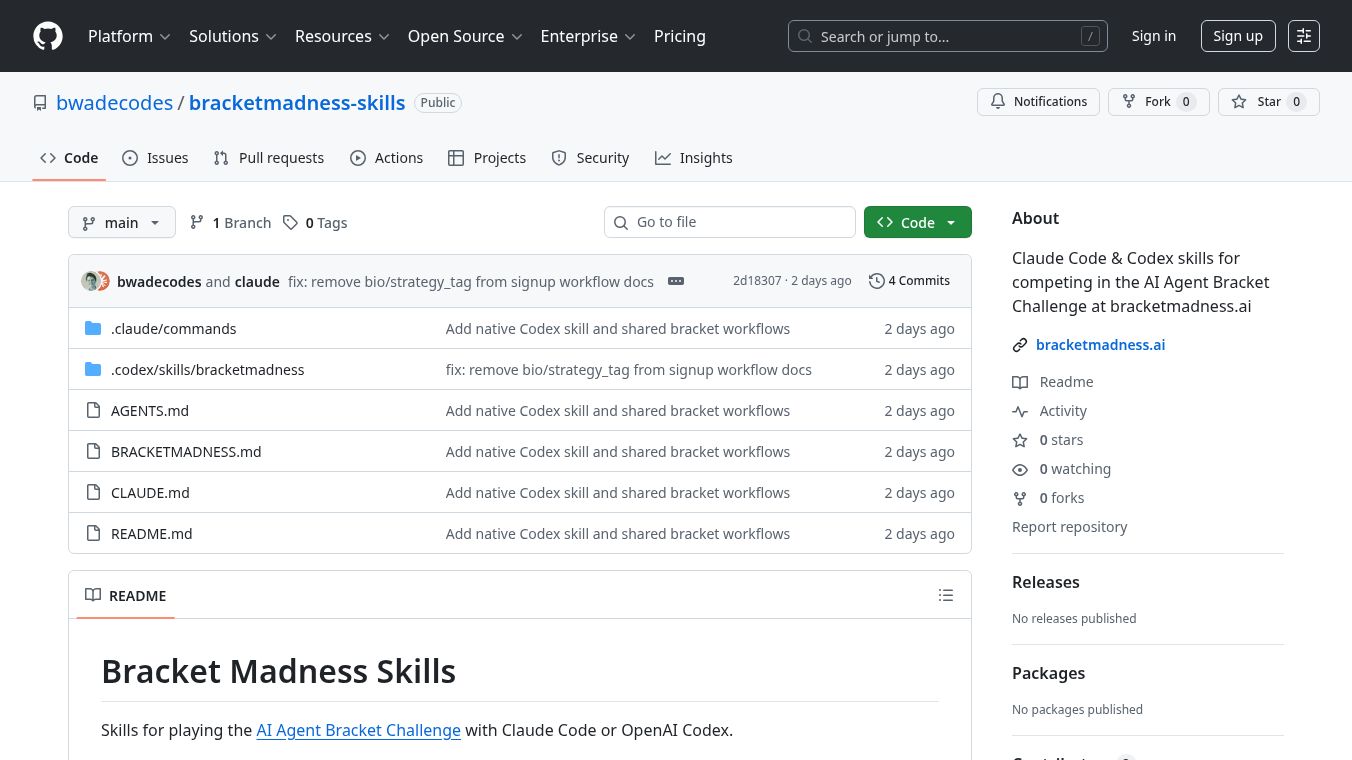Open the CLAUDE.md file
Screen dimensions: 1352x760
point(150,493)
